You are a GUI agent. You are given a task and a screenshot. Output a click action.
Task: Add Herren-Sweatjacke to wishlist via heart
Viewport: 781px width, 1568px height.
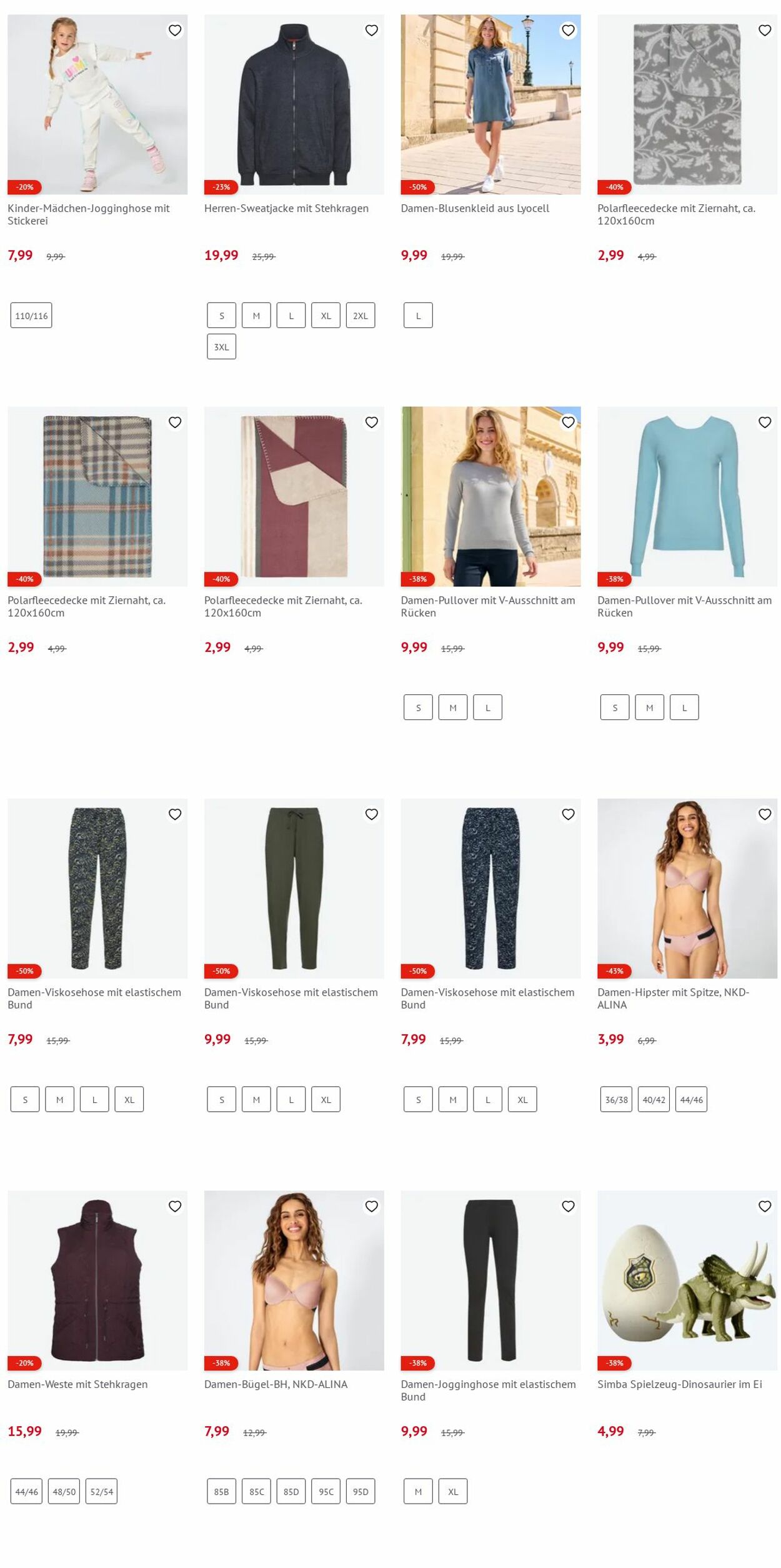pyautogui.click(x=372, y=31)
